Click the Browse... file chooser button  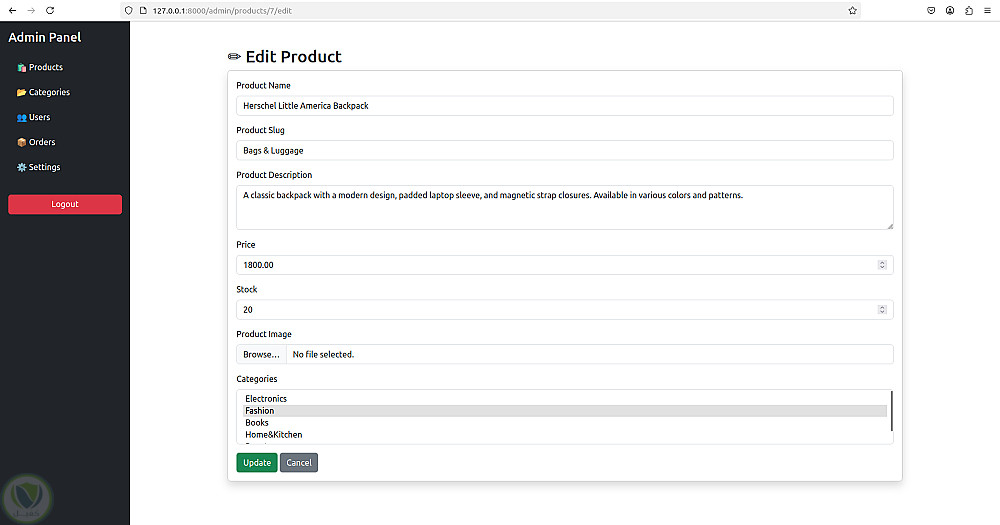coord(261,355)
